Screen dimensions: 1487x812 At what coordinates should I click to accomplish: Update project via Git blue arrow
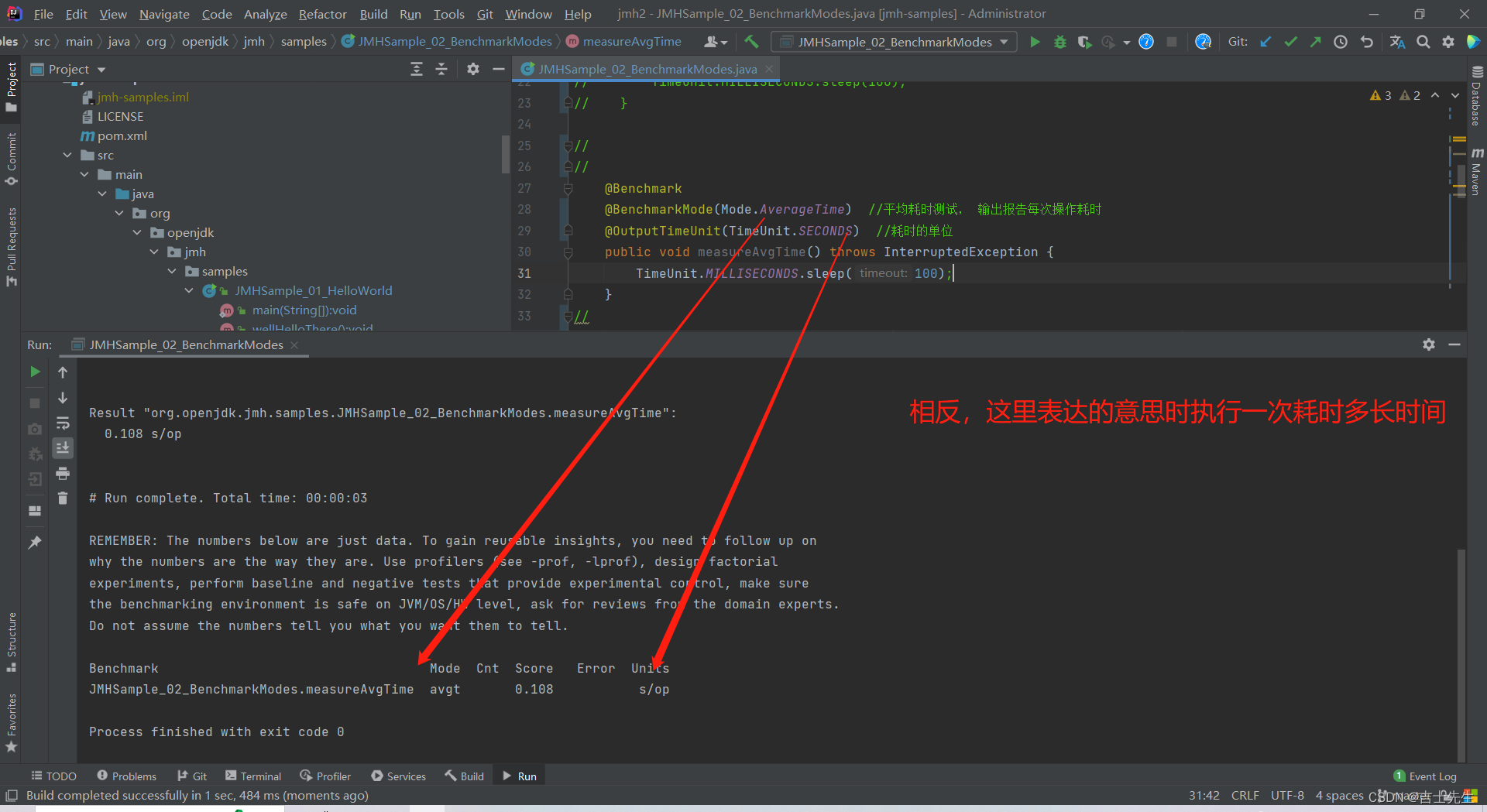pyautogui.click(x=1265, y=42)
